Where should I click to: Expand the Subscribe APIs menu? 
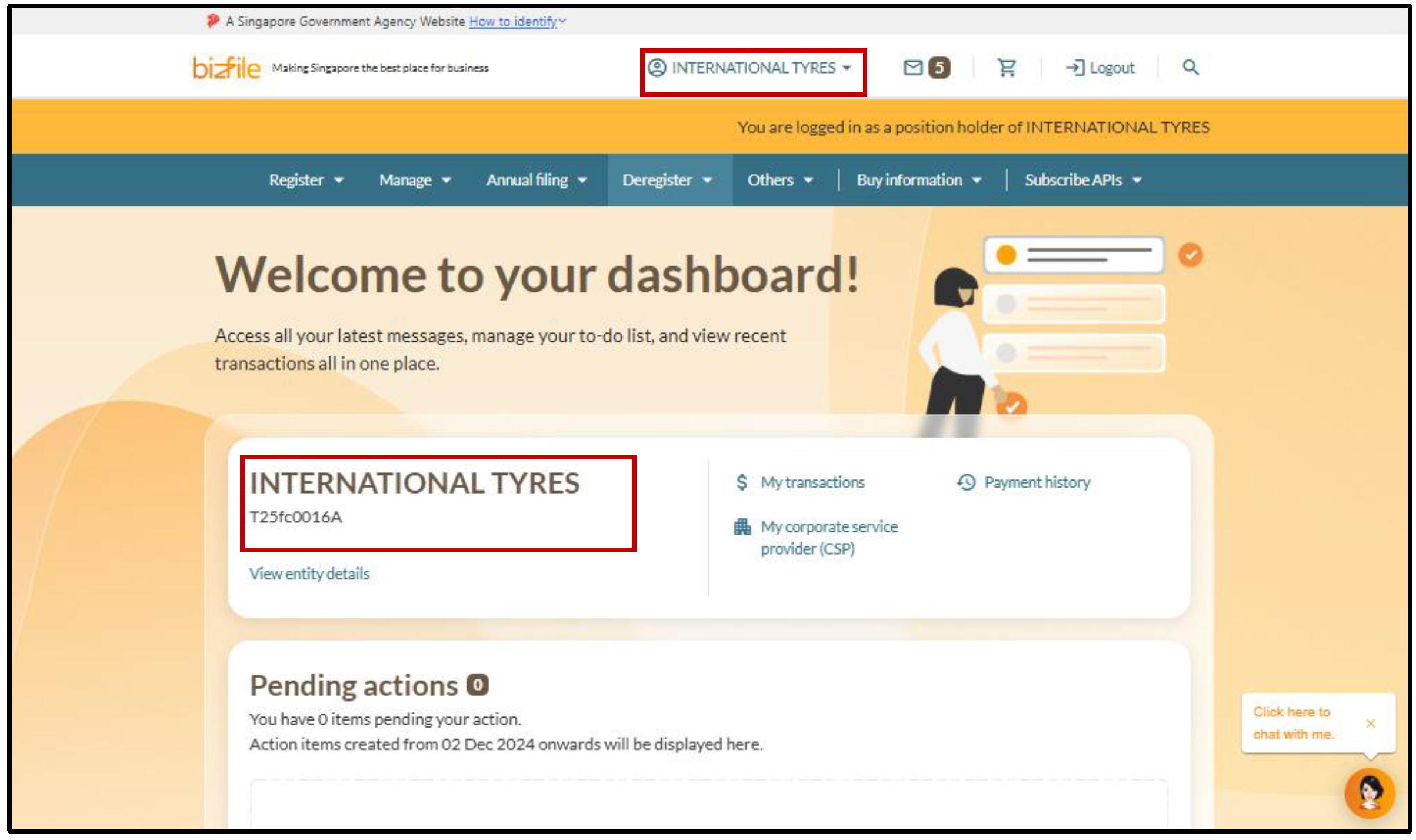coord(1082,180)
